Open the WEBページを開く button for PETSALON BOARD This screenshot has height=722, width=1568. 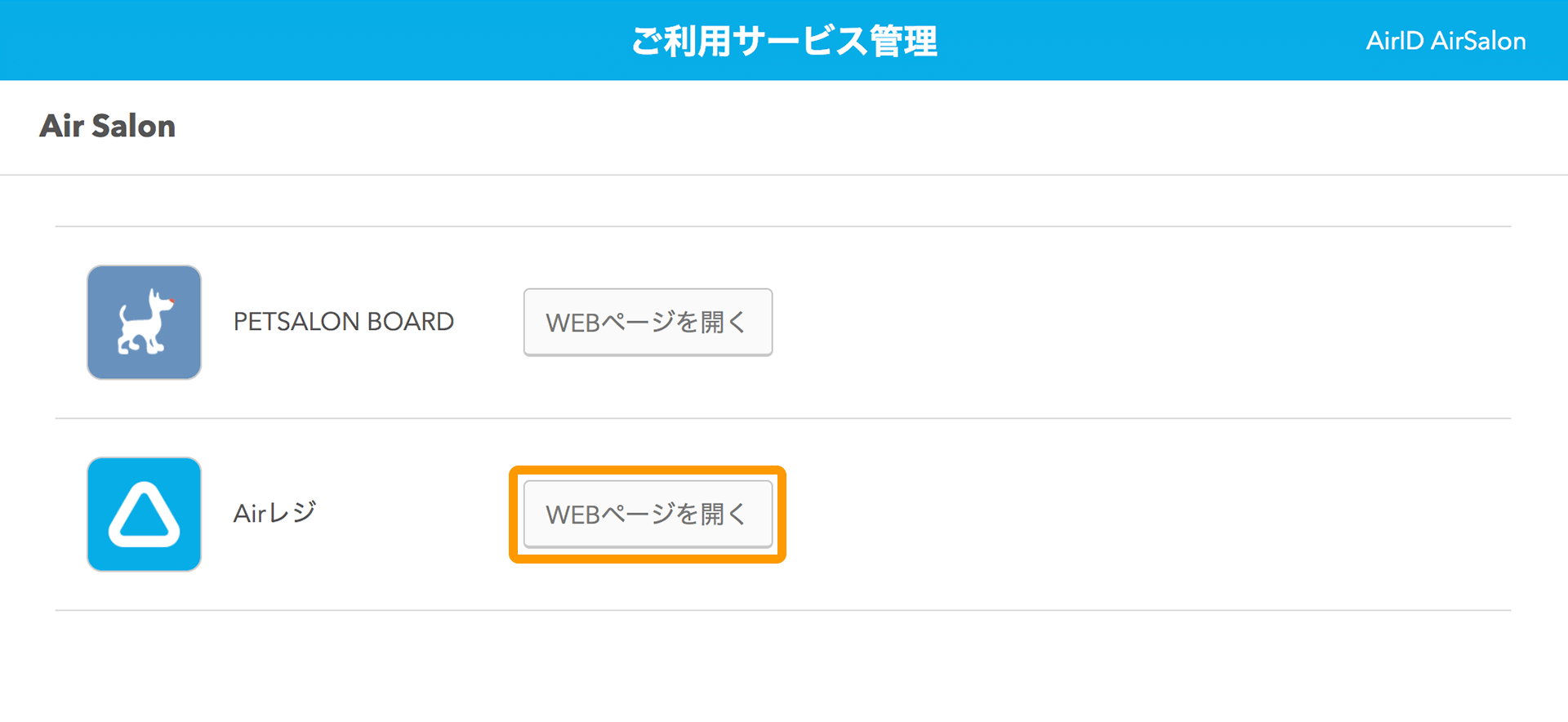tap(647, 322)
